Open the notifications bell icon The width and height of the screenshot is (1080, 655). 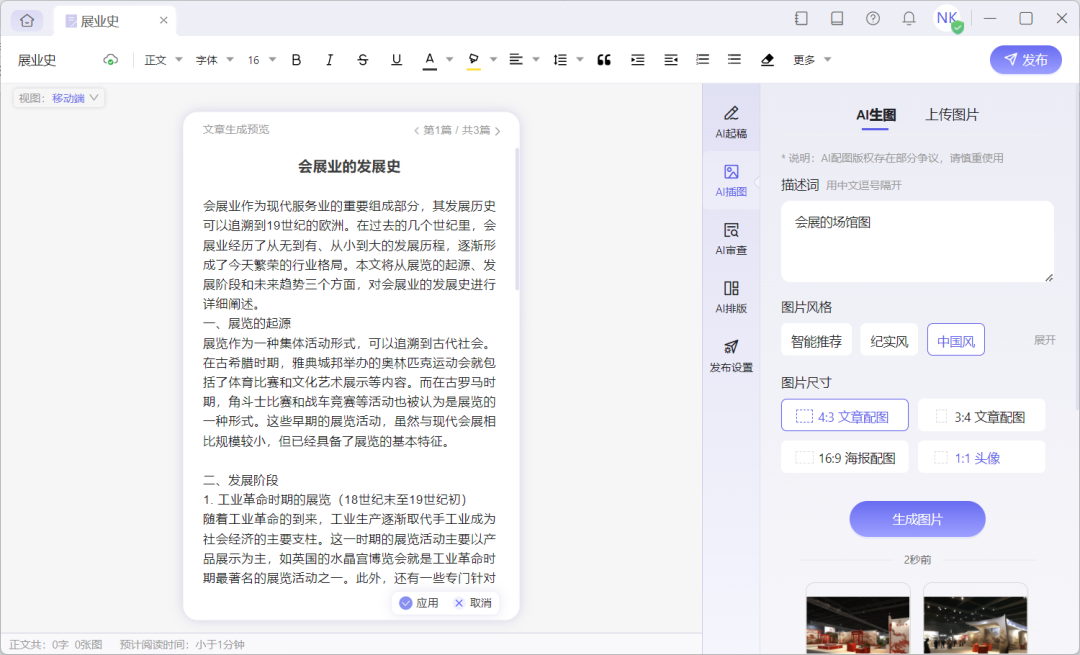909,19
